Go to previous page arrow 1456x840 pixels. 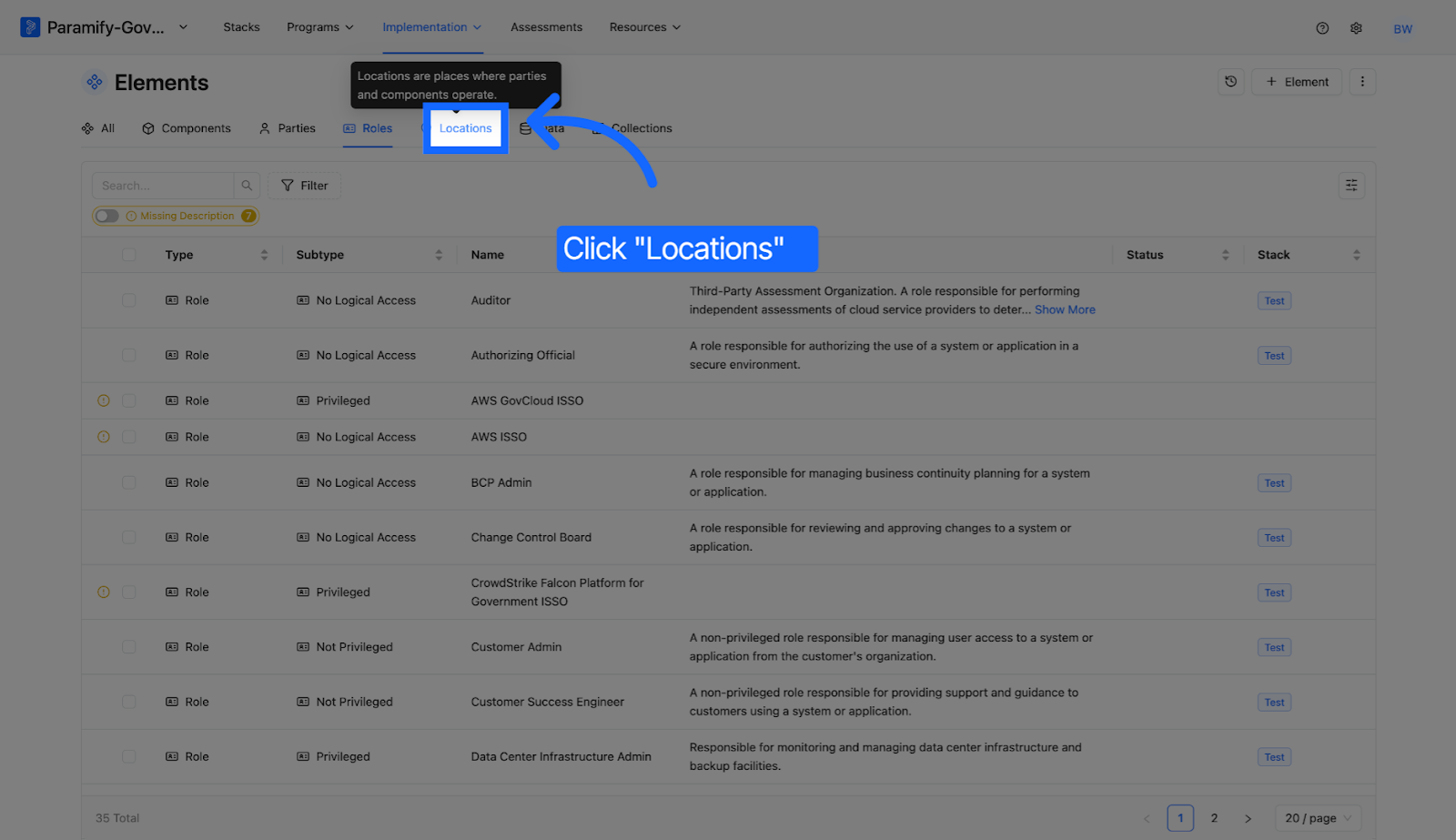click(x=1147, y=818)
